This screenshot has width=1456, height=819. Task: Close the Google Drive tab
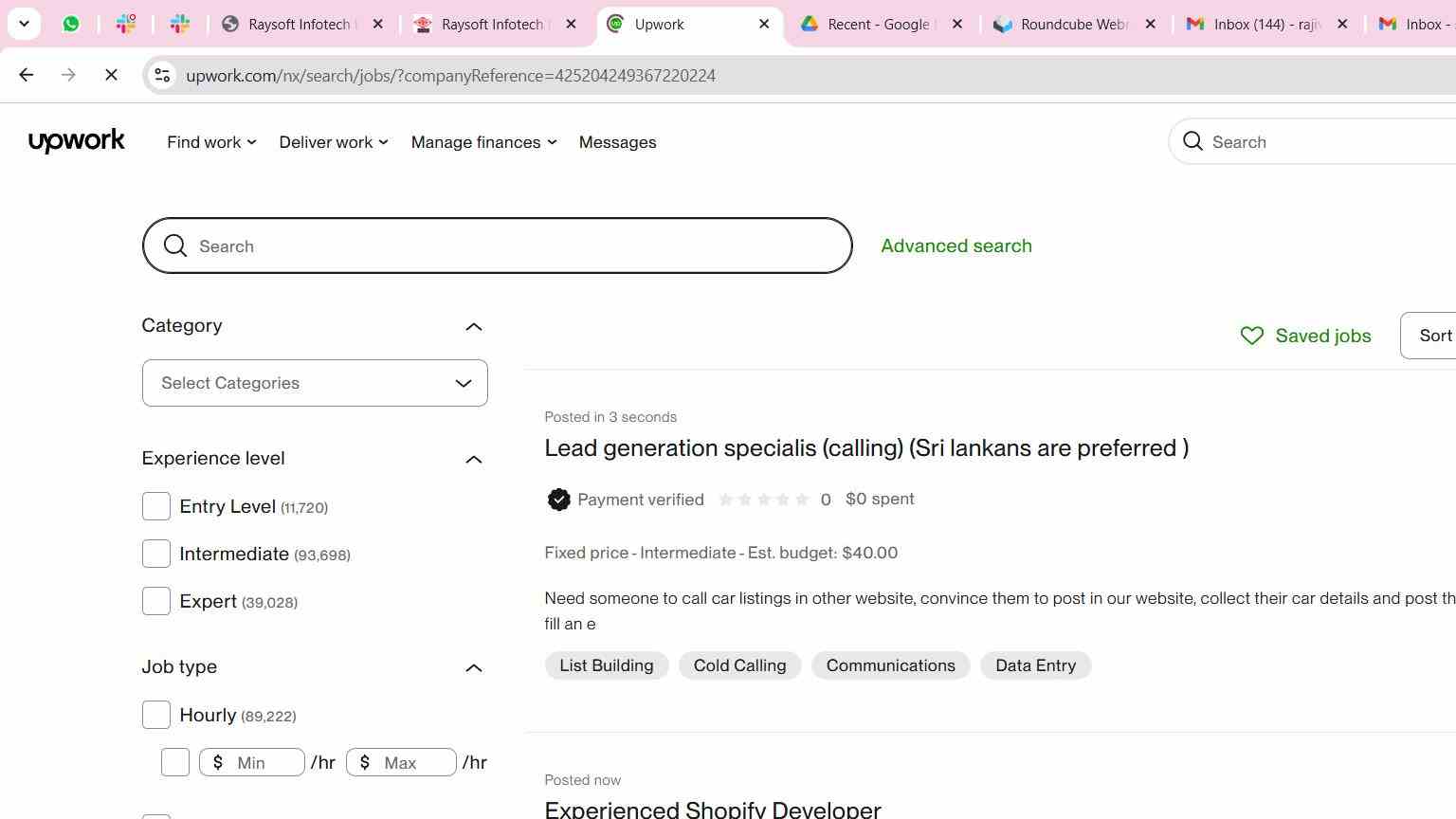(x=957, y=25)
